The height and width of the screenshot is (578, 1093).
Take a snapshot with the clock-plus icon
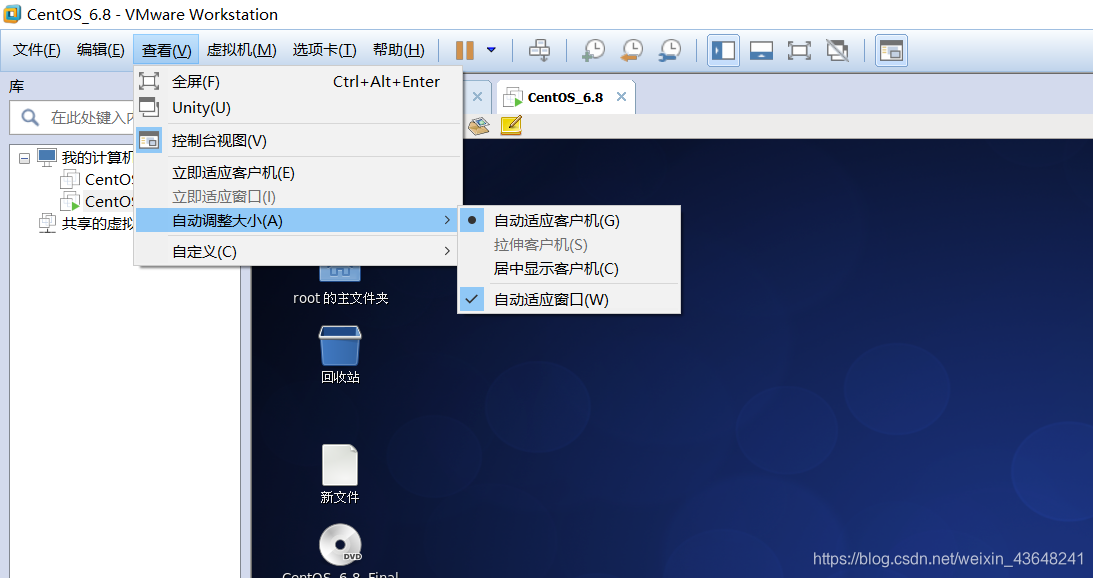pos(593,50)
